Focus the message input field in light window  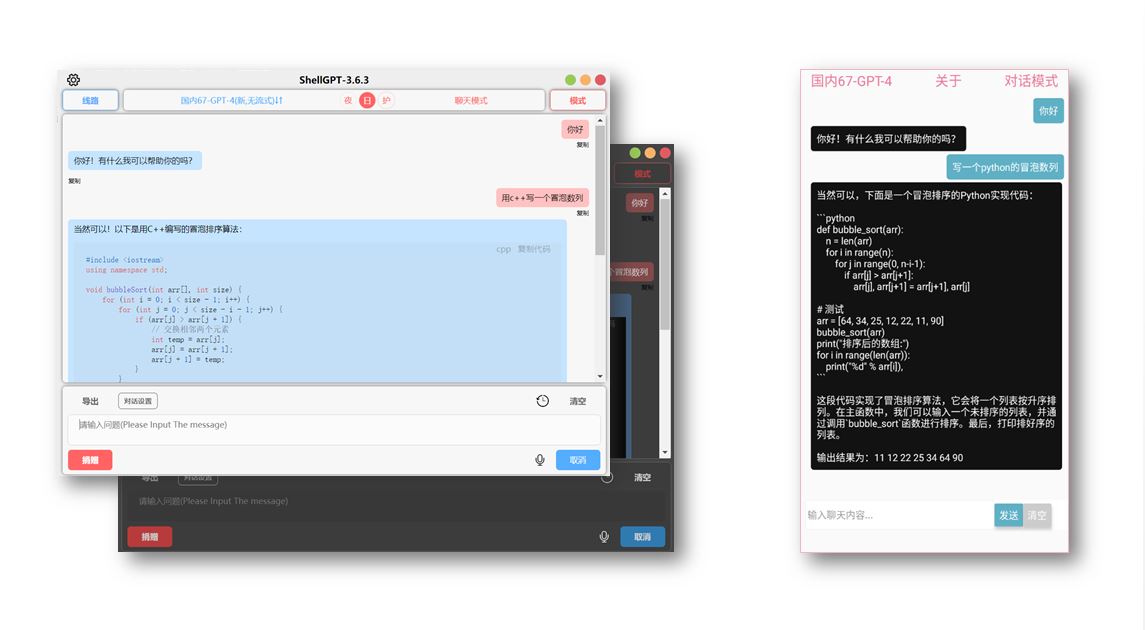pos(334,430)
